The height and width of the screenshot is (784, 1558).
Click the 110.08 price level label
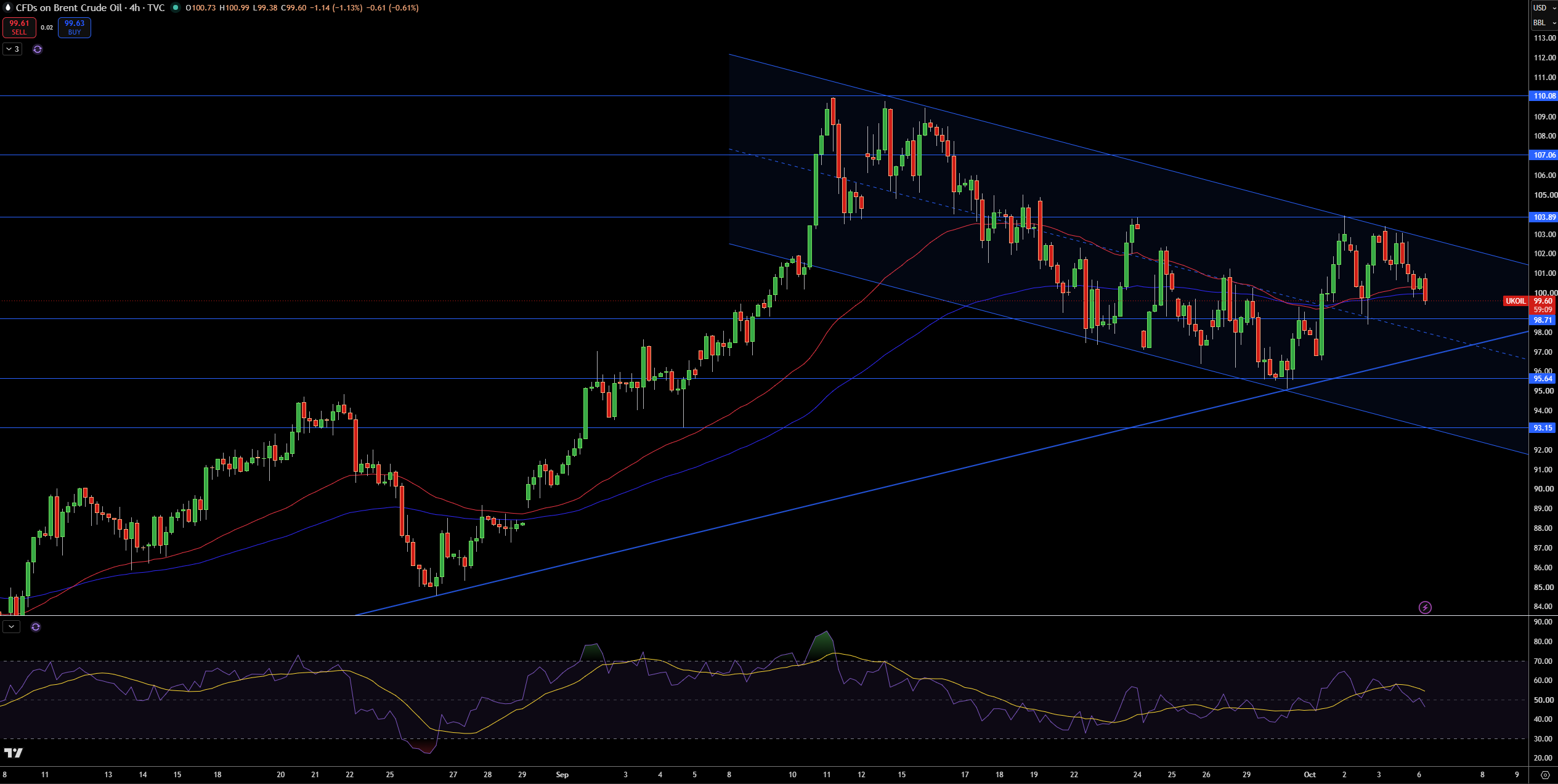coord(1544,96)
